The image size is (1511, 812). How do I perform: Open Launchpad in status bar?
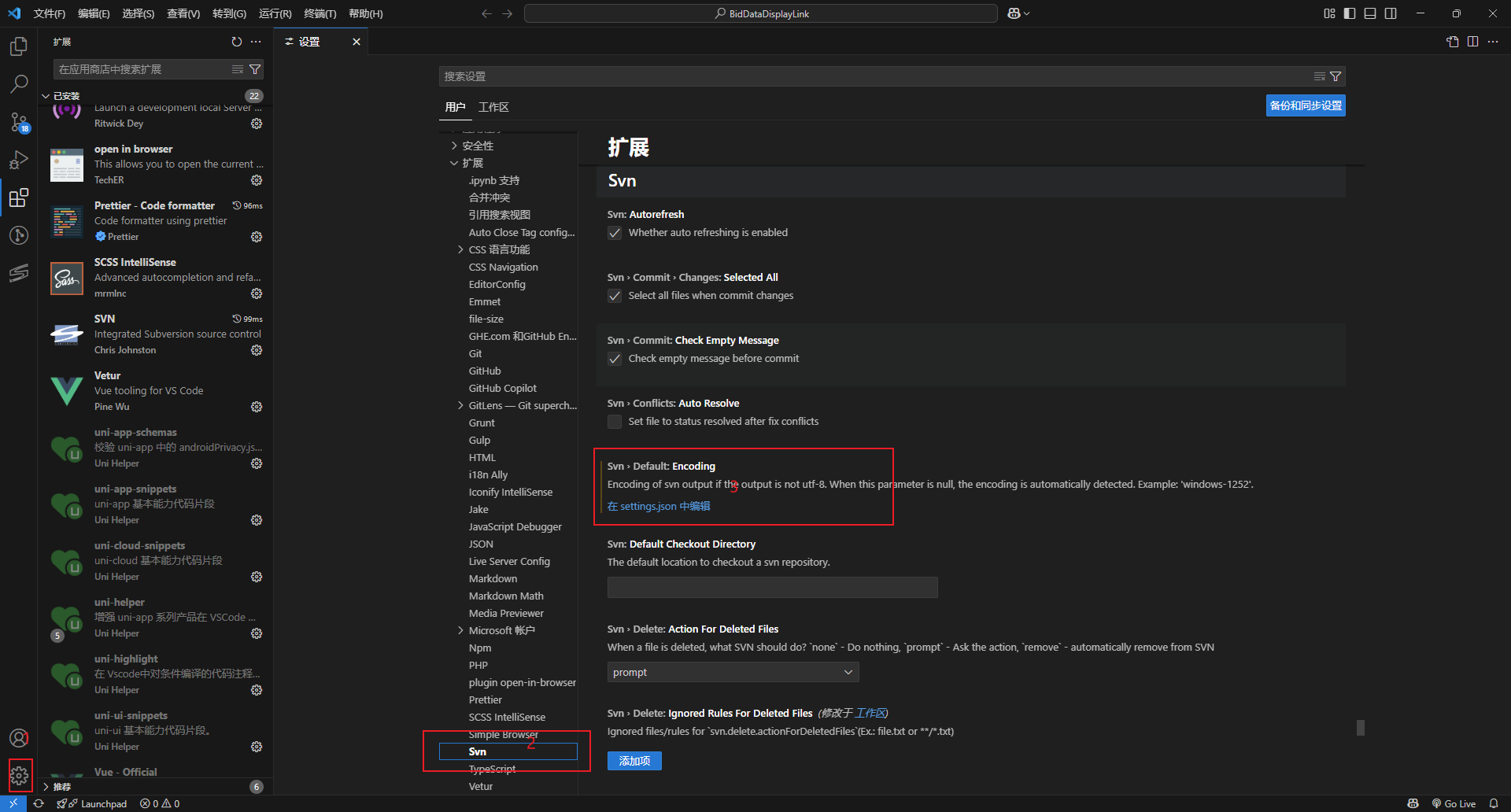point(92,803)
